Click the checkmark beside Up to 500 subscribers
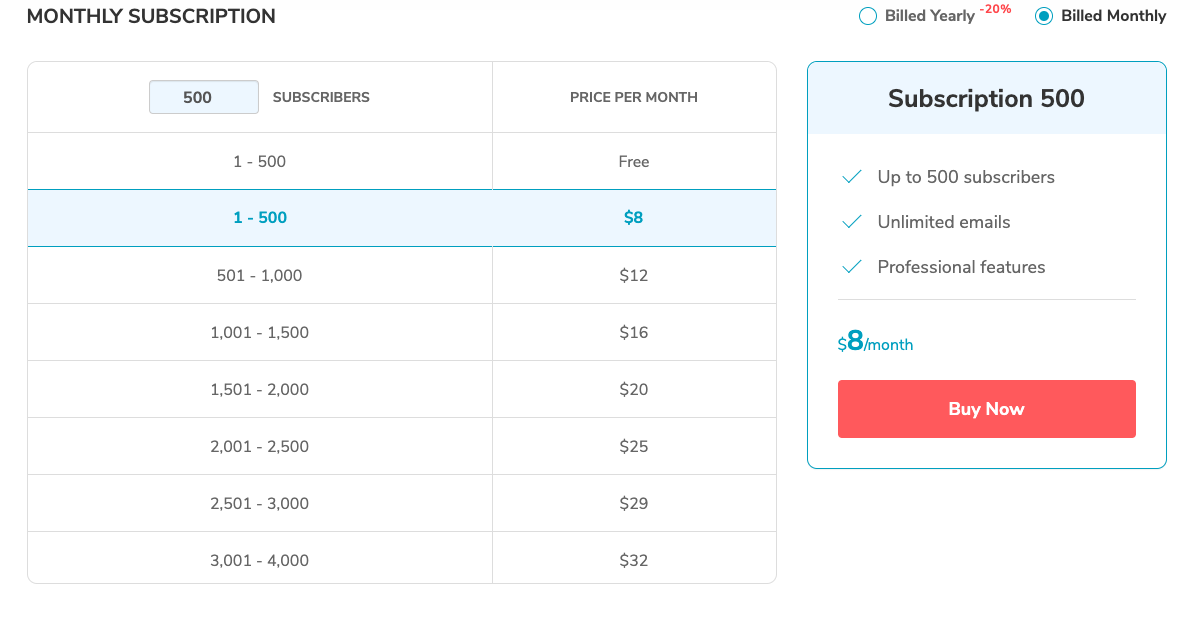Screen dimensions: 1200x624 pyautogui.click(x=852, y=177)
